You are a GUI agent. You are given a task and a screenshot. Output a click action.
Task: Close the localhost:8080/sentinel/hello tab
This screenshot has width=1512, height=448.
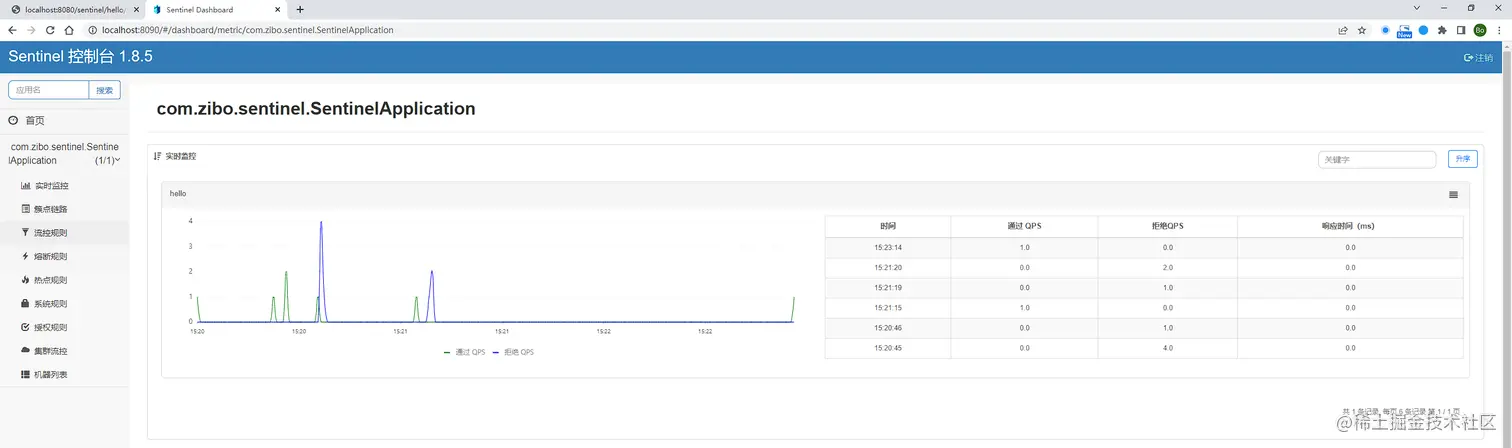pyautogui.click(x=138, y=9)
